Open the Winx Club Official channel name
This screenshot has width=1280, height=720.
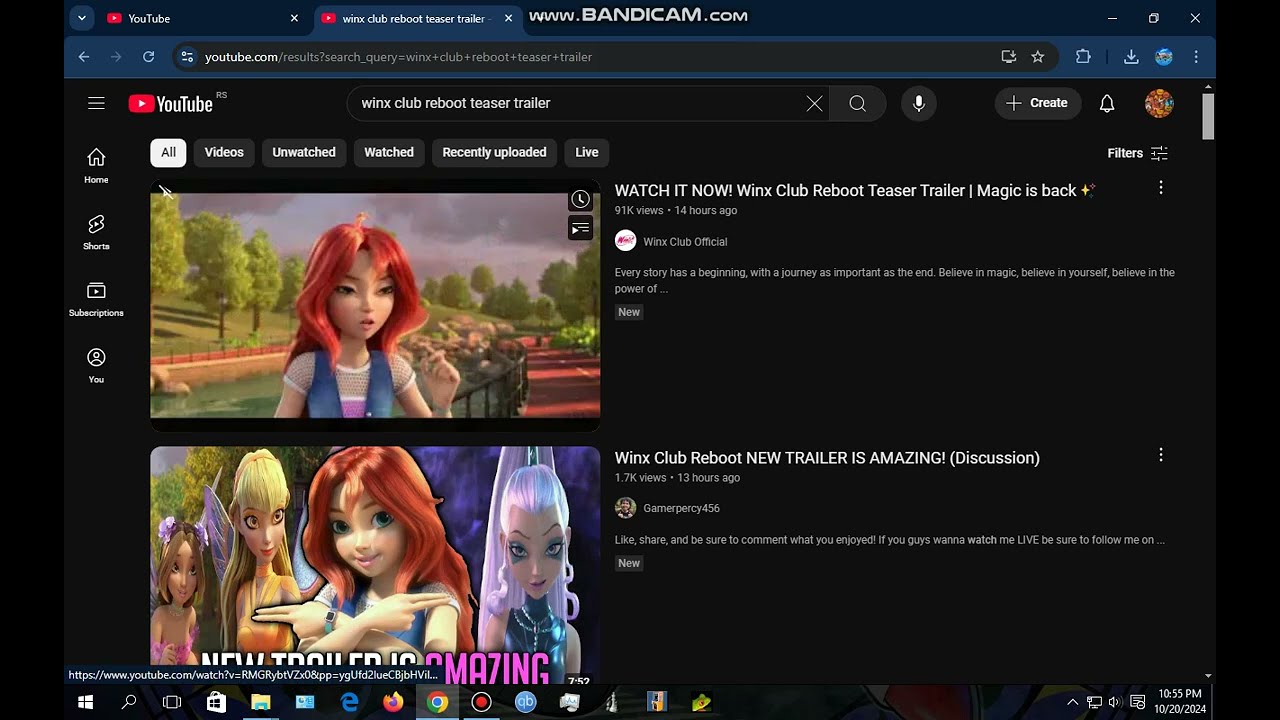(x=685, y=242)
